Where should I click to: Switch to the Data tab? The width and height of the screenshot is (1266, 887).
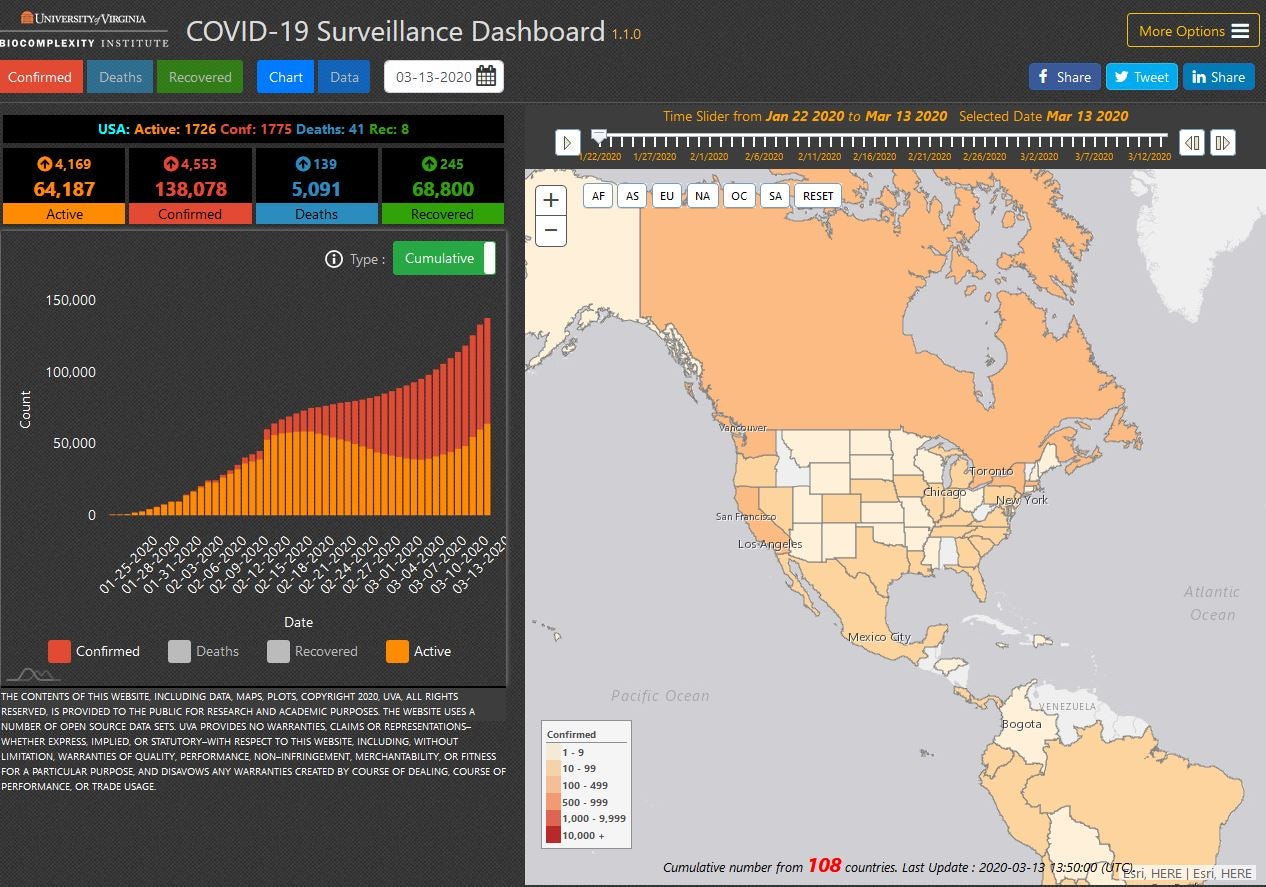(344, 76)
